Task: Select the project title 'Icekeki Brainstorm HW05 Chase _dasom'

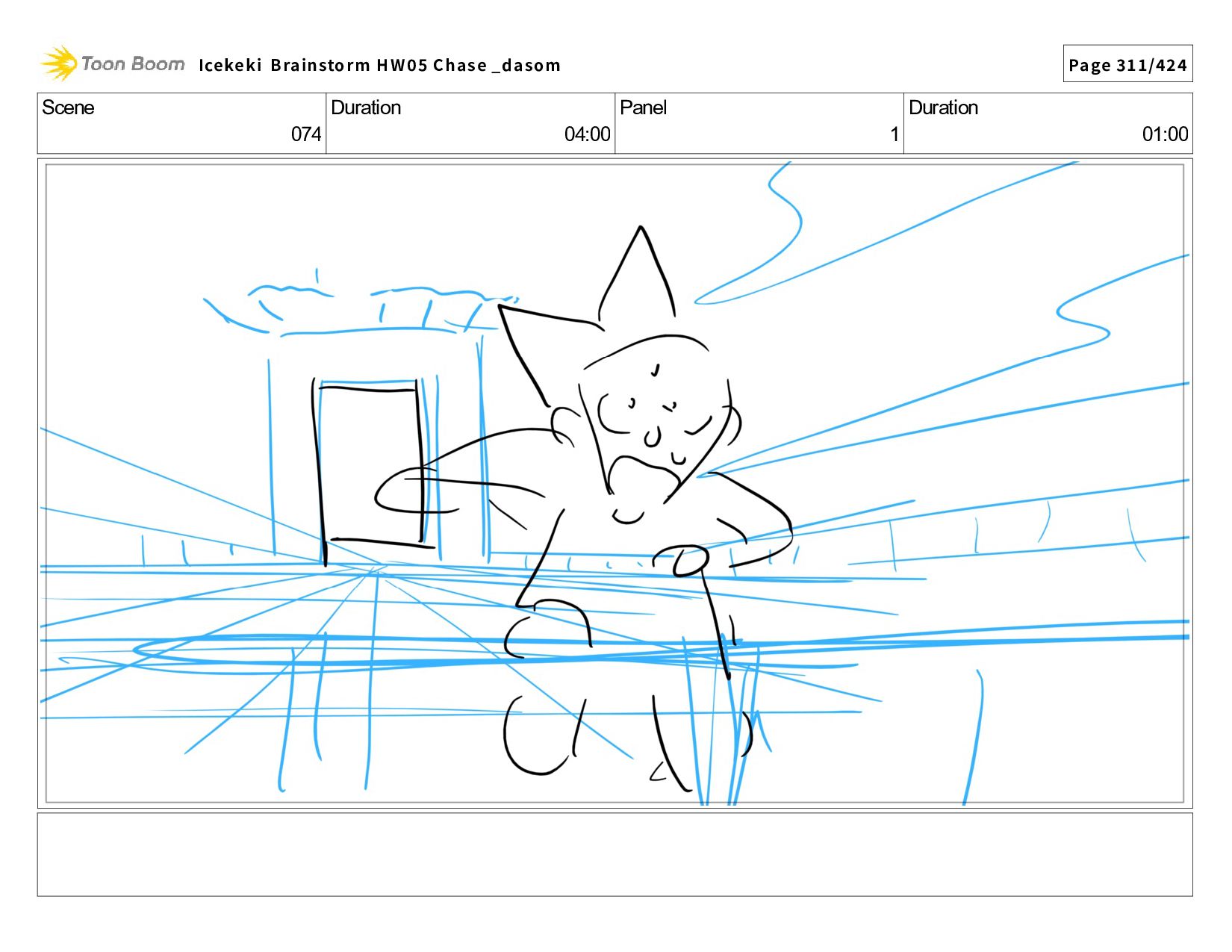Action: point(379,66)
